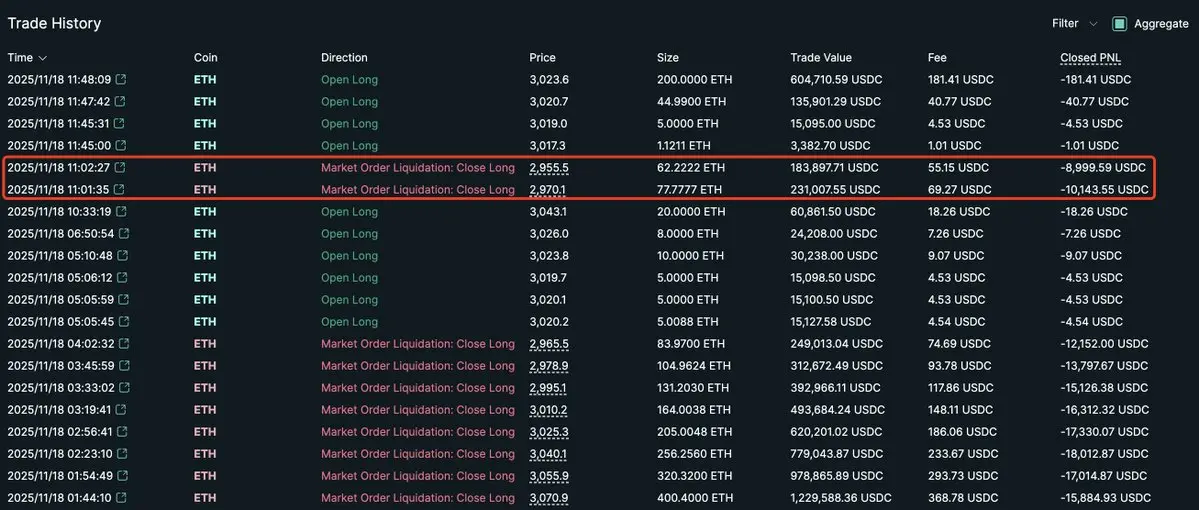Select the ETH coin in 11:48:09 row
Viewport: 1199px width, 510px height.
(x=205, y=80)
